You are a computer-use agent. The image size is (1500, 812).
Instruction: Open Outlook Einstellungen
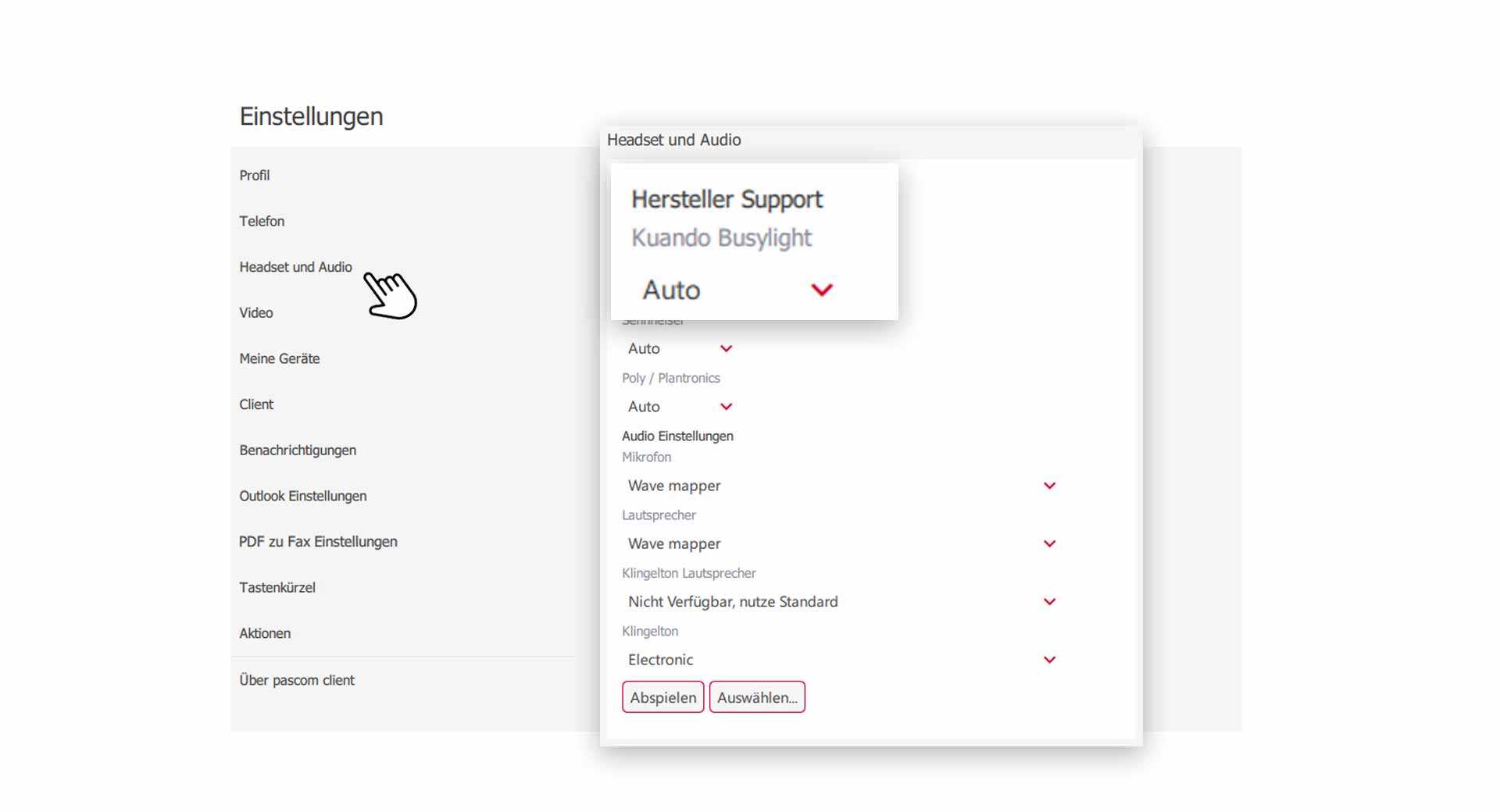pyautogui.click(x=303, y=496)
